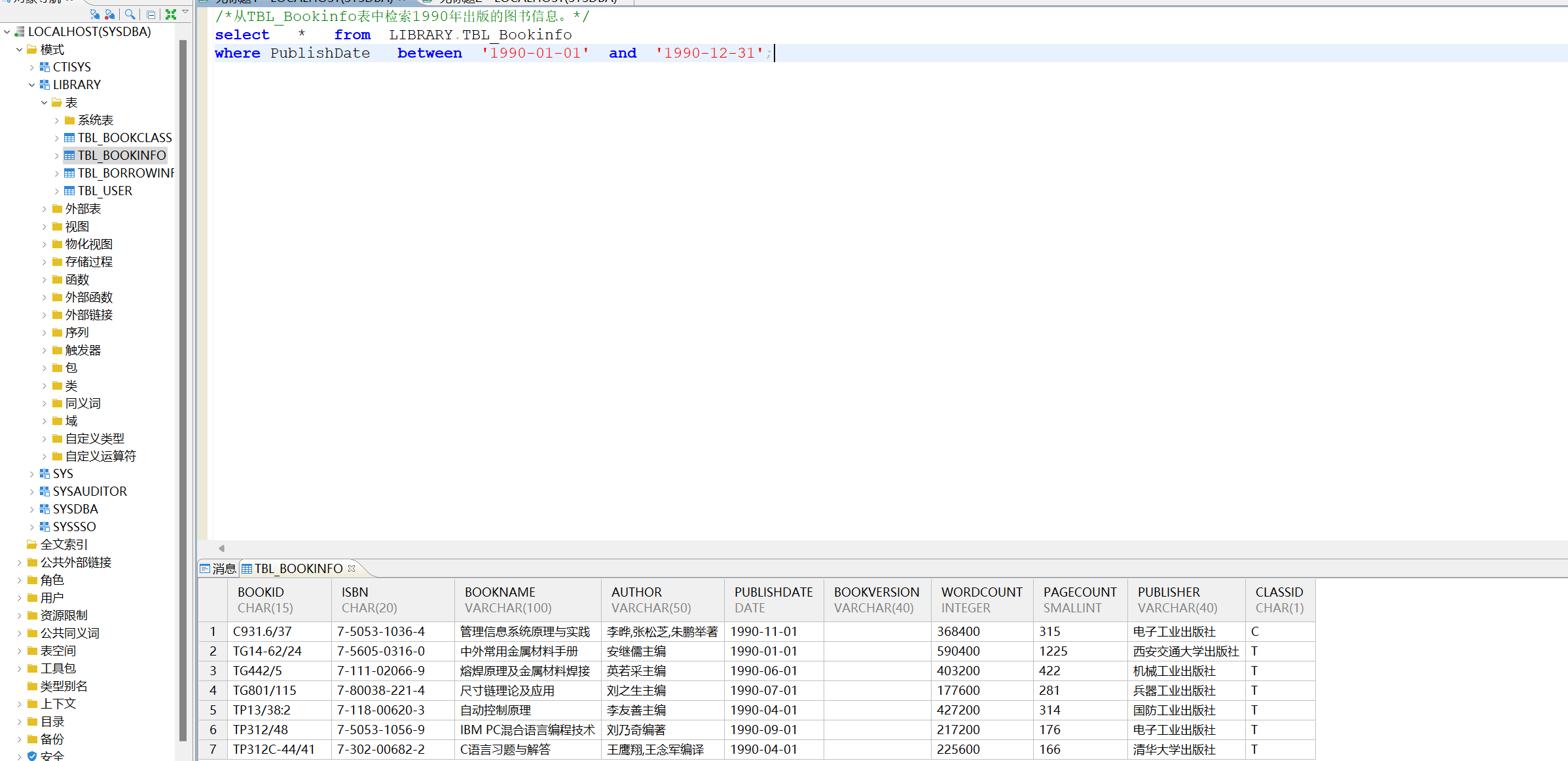Click the PUBLISHDATE column header
This screenshot has height=761, width=1568.
tap(773, 599)
